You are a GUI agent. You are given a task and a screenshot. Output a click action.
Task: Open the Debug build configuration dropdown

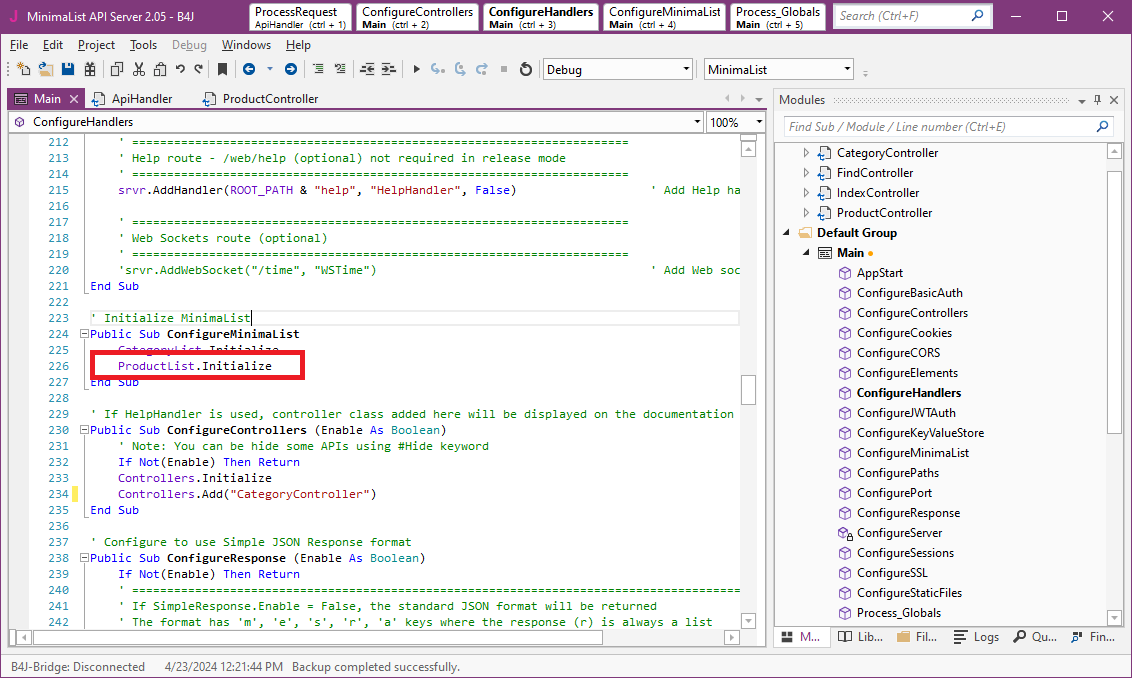coord(686,69)
